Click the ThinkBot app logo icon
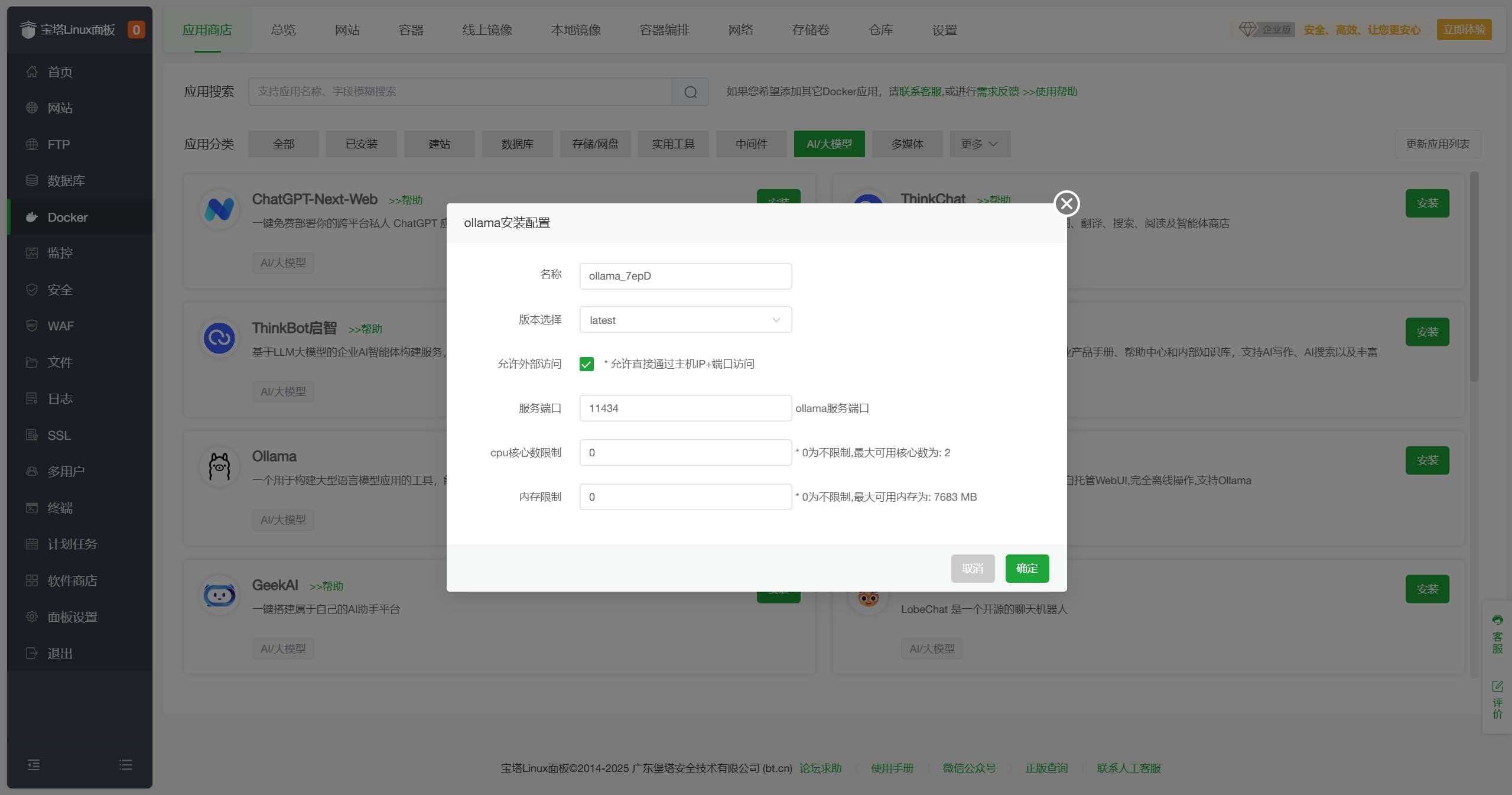 (219, 338)
